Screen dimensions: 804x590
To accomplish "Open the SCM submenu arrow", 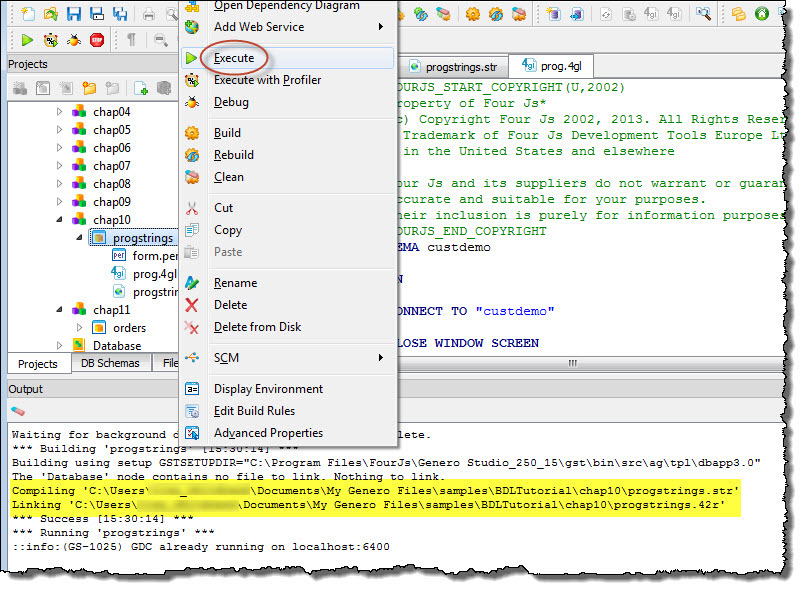I will coord(381,358).
